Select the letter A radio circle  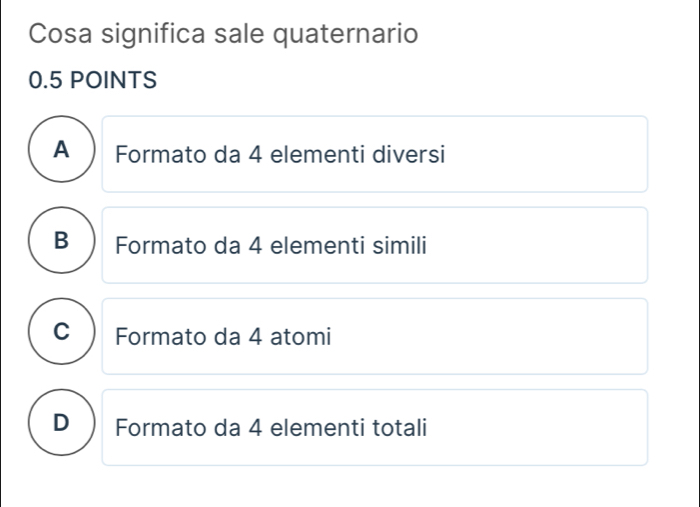pyautogui.click(x=63, y=152)
